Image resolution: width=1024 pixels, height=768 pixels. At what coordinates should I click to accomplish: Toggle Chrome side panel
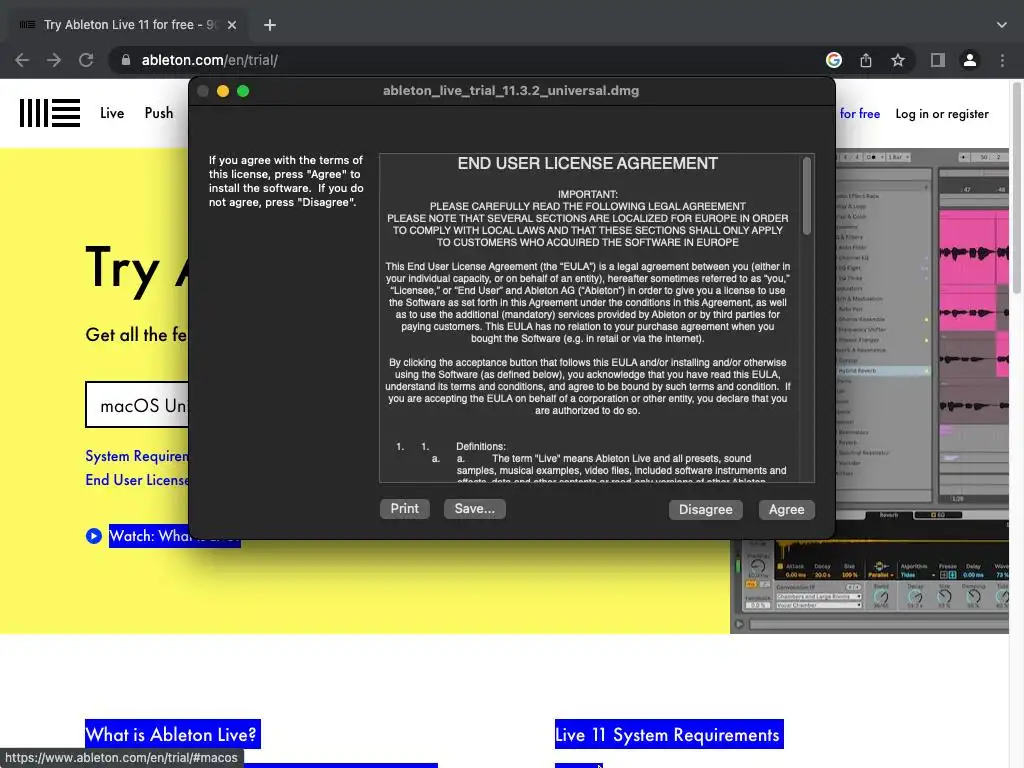coord(938,60)
